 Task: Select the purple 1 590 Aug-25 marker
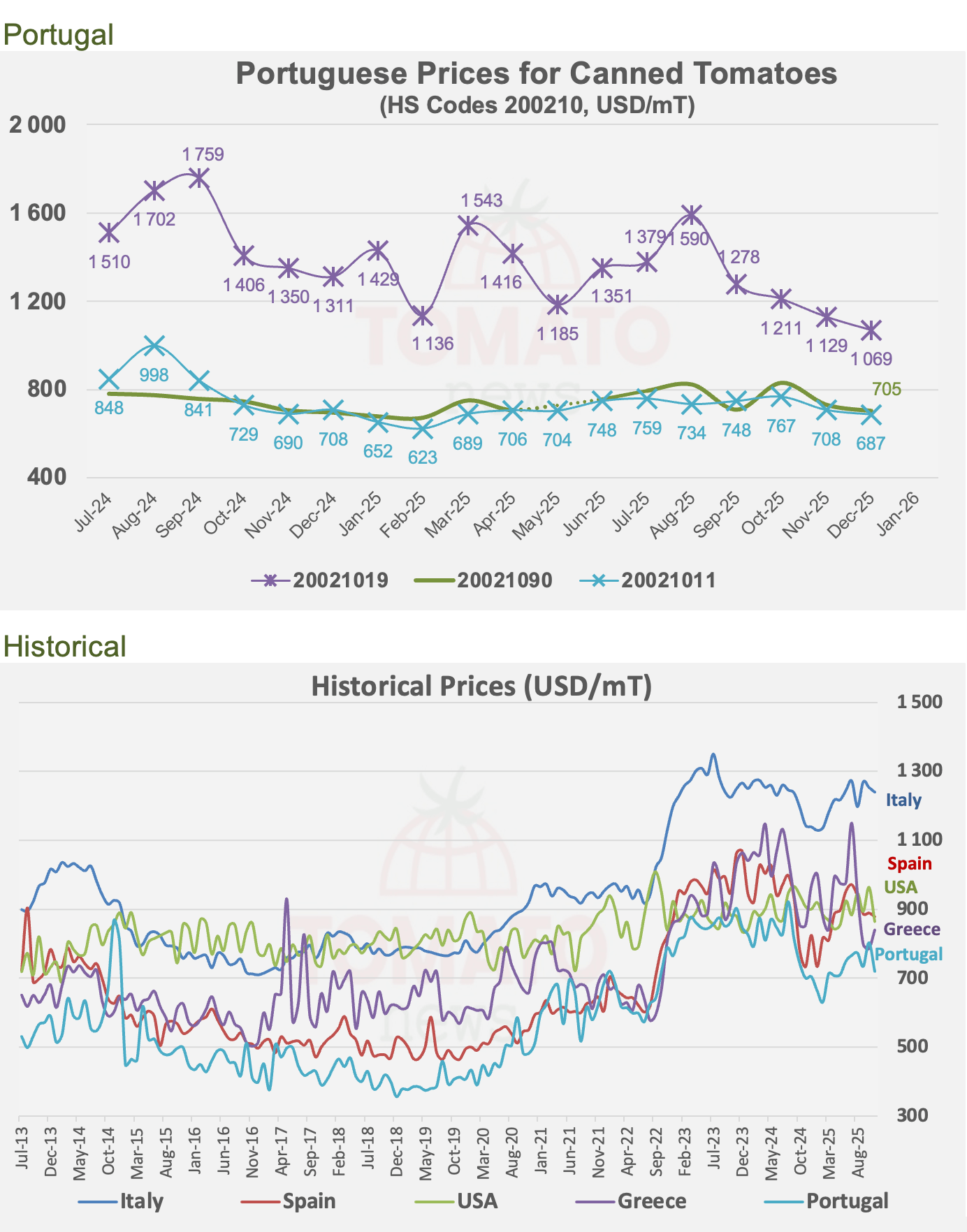[x=692, y=214]
